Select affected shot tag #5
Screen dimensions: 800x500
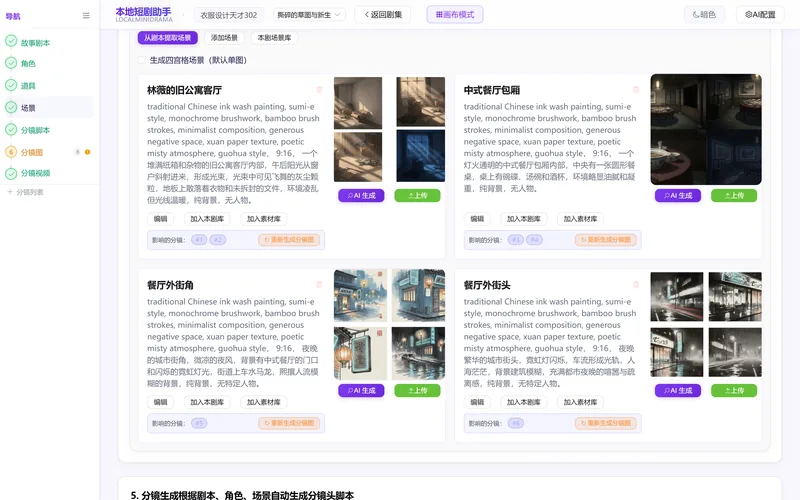click(199, 423)
